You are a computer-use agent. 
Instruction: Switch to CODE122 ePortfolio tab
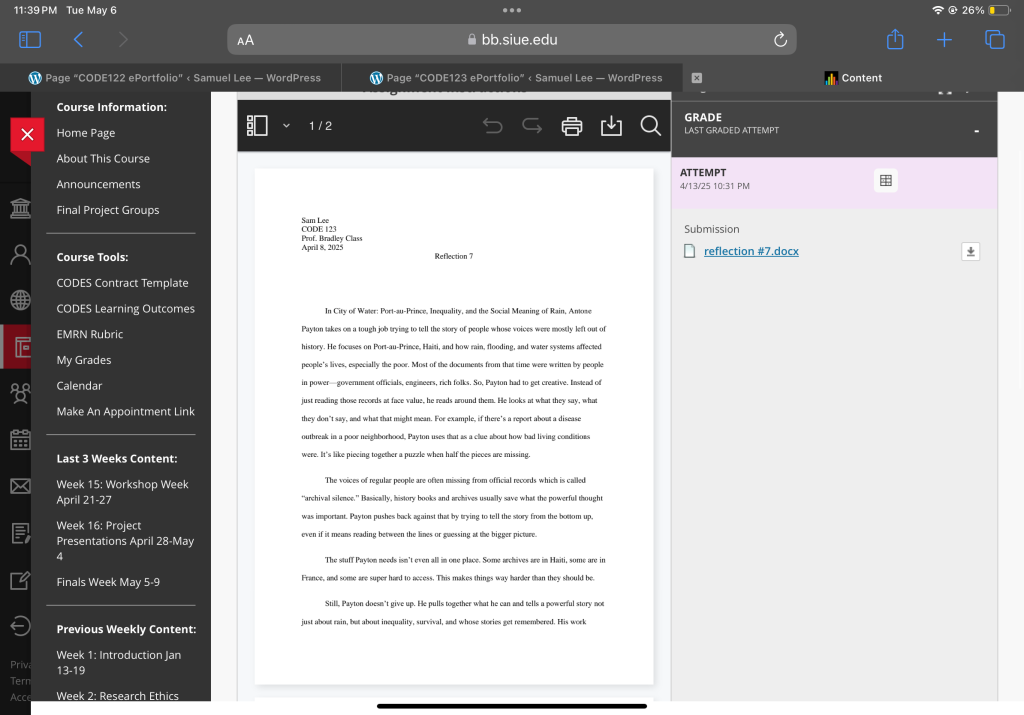pyautogui.click(x=175, y=78)
